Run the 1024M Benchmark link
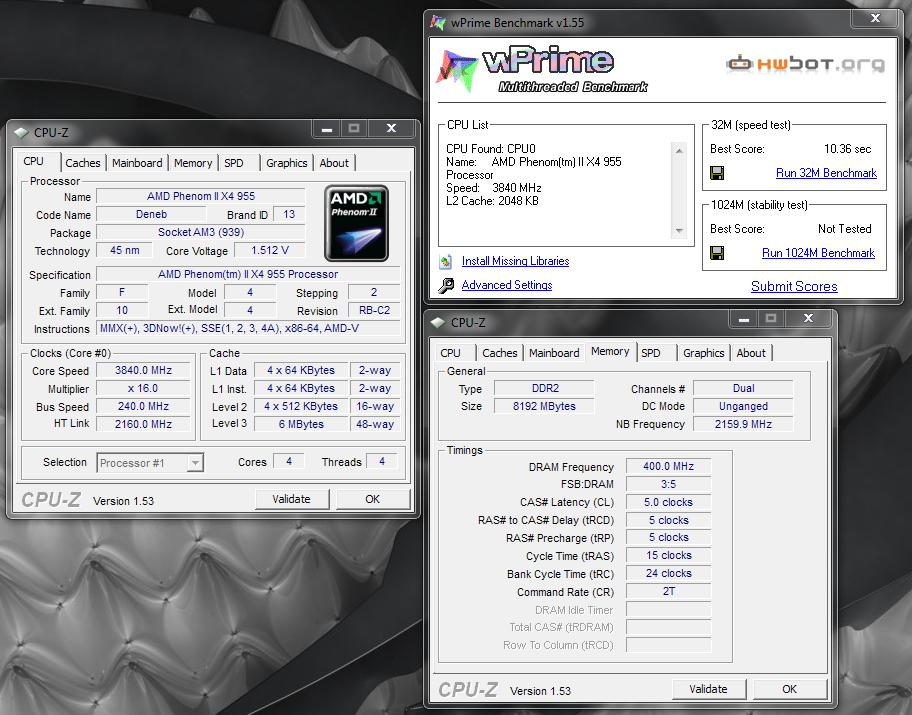This screenshot has width=912, height=715. [818, 253]
